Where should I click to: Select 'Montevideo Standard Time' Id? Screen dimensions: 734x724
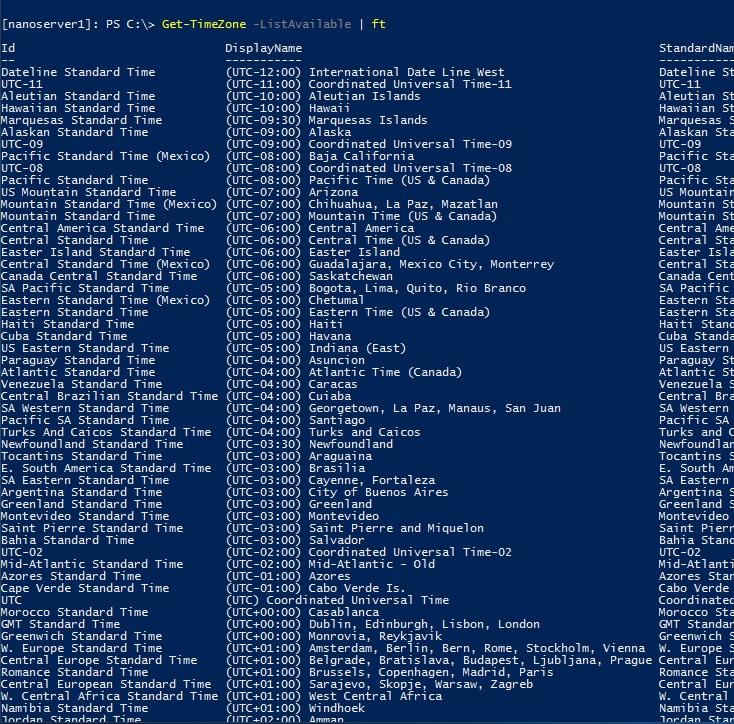(x=85, y=516)
